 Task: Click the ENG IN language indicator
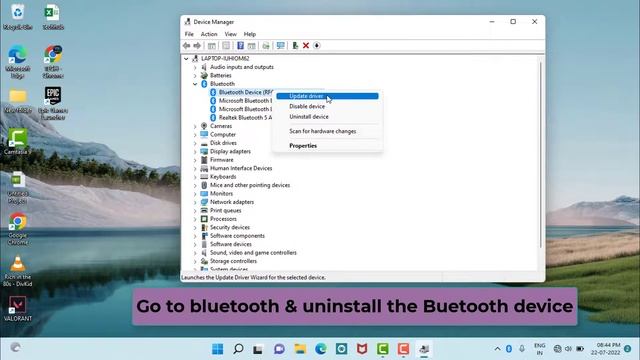pos(540,349)
